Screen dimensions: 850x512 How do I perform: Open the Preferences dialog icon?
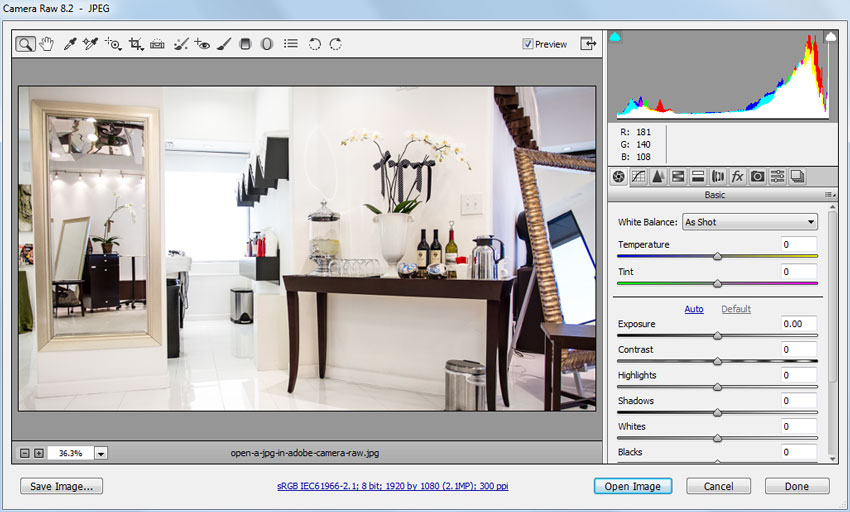(291, 43)
